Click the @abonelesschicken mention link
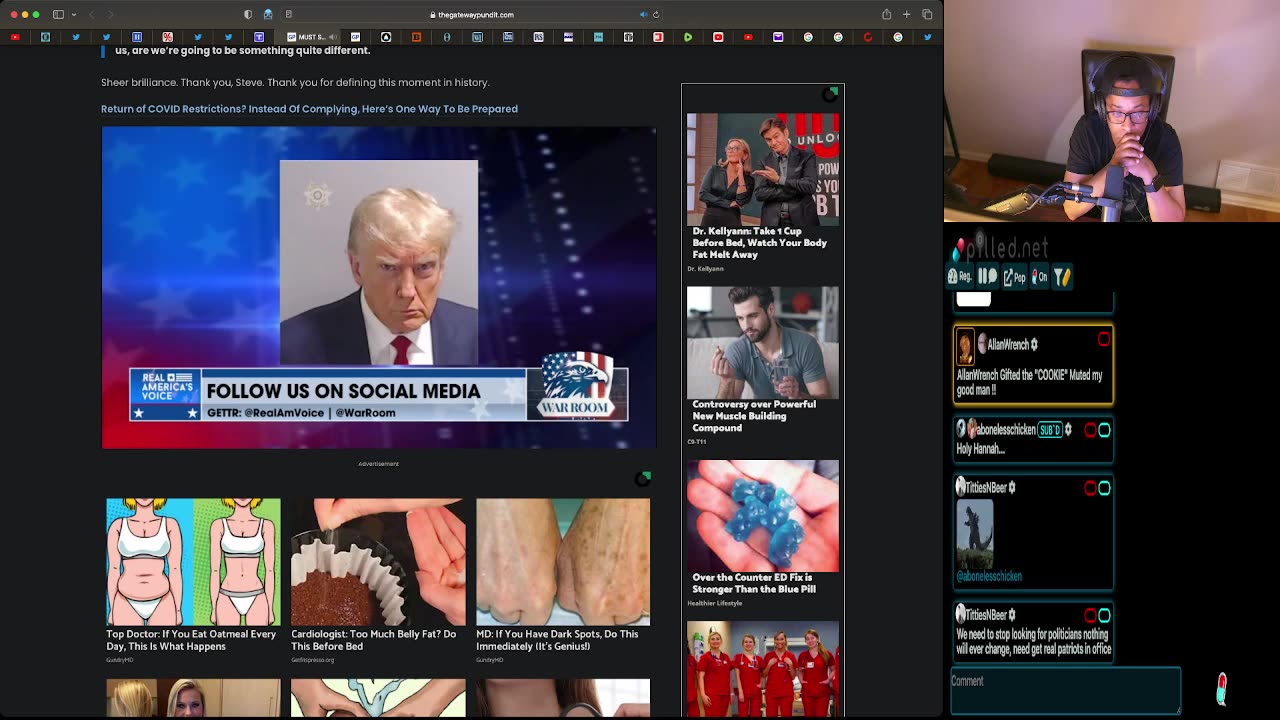The width and height of the screenshot is (1280, 720). pos(989,576)
